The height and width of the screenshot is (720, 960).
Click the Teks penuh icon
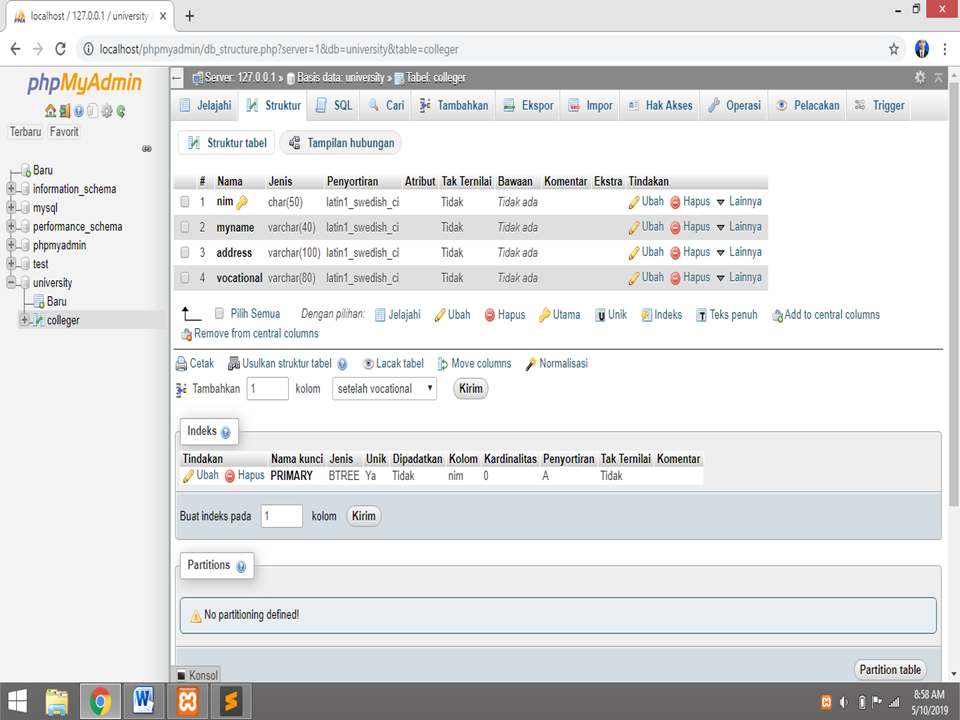pyautogui.click(x=701, y=314)
